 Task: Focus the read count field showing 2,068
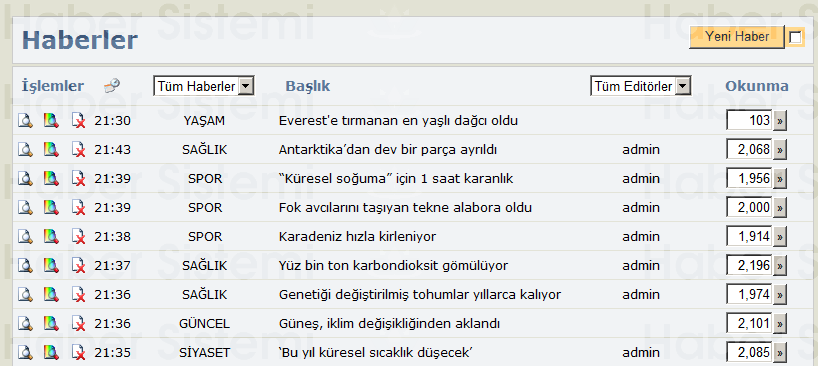[750, 150]
